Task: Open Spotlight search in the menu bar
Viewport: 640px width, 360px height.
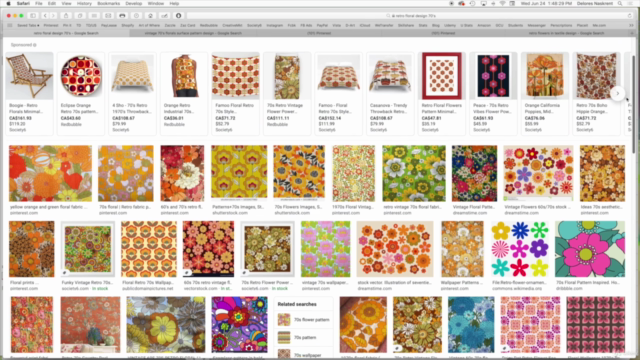Action: tap(620, 3)
